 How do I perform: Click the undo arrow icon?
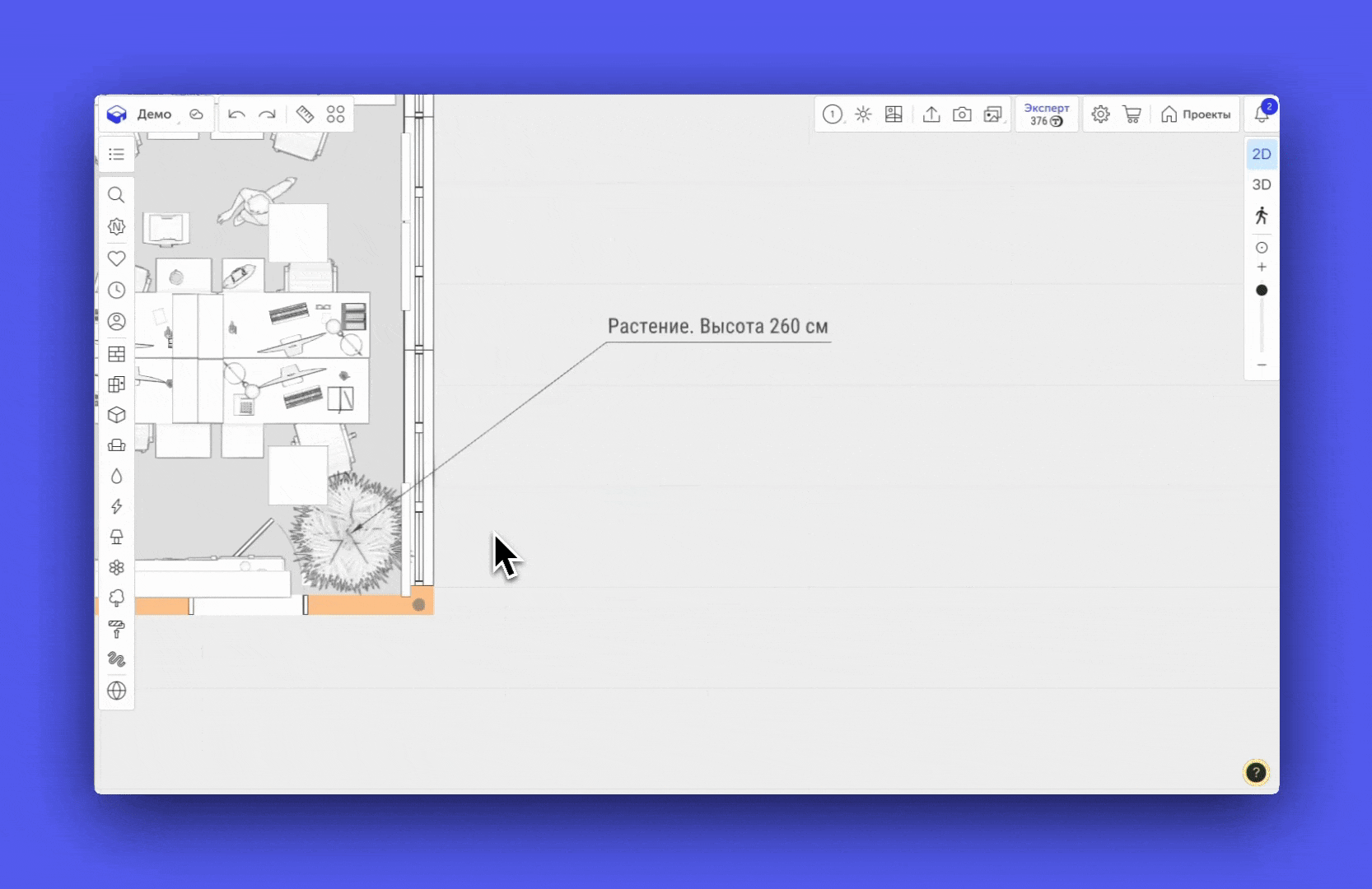coord(236,114)
